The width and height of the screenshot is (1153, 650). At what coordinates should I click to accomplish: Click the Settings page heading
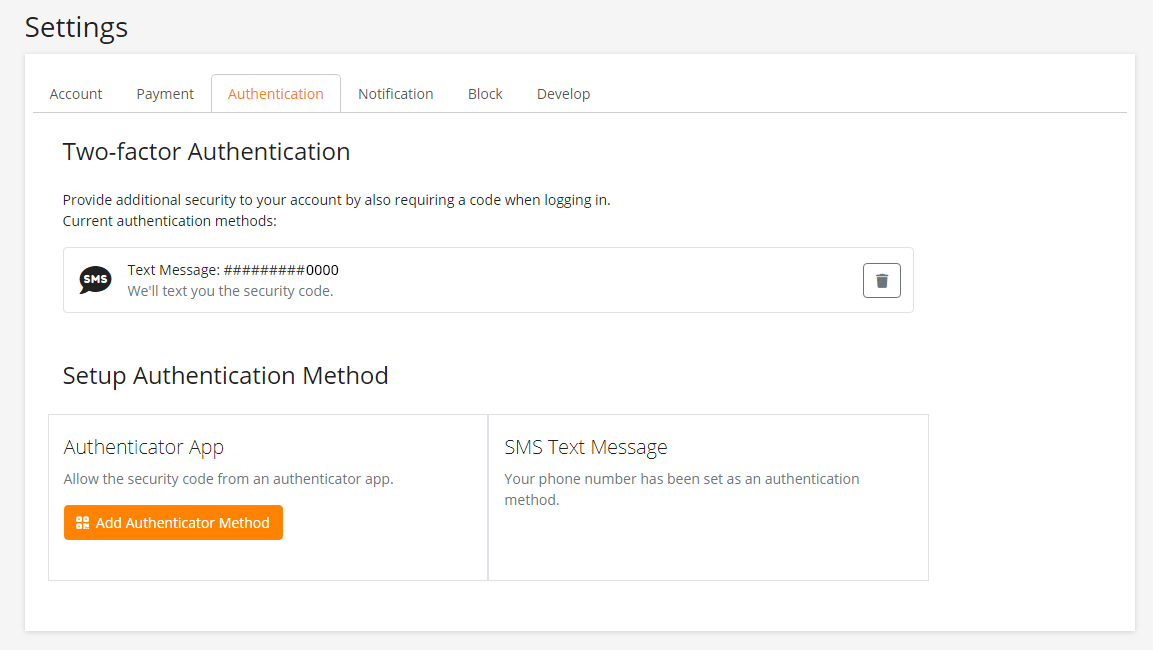pyautogui.click(x=76, y=28)
